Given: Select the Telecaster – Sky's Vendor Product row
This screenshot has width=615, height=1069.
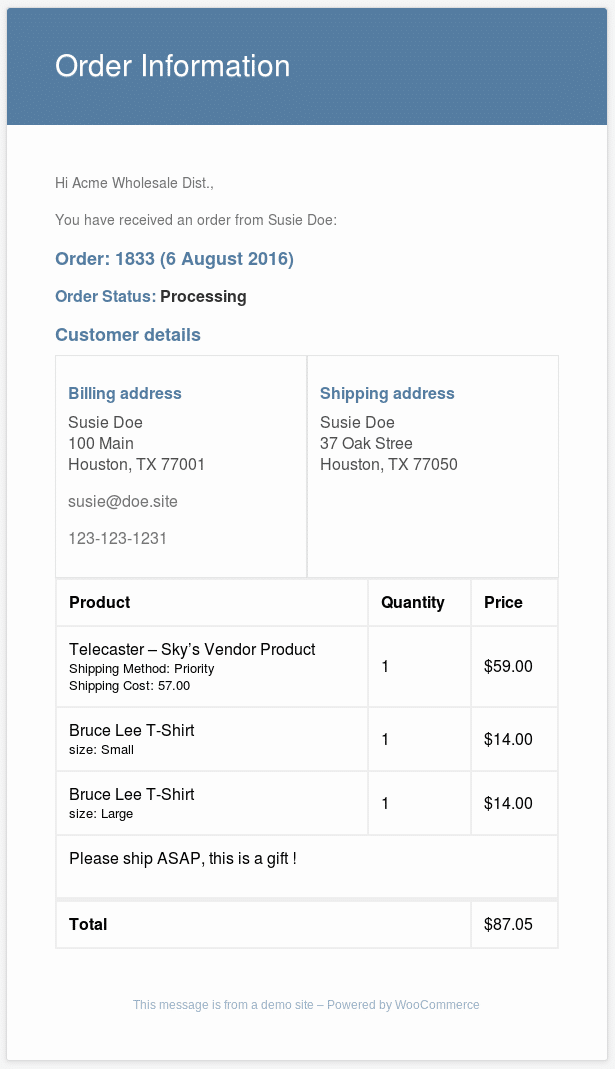Looking at the screenshot, I should coord(307,667).
